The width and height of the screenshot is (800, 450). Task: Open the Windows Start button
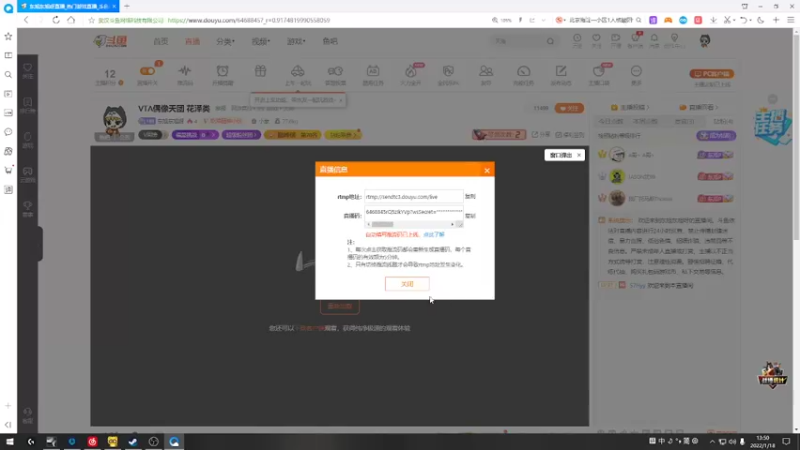(10, 441)
